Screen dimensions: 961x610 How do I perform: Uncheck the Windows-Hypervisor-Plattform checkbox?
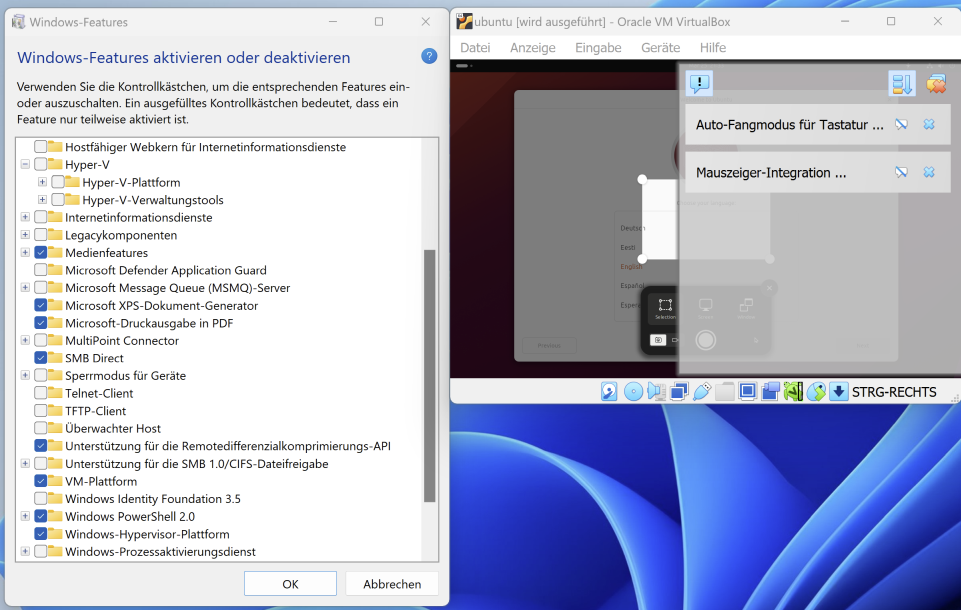(x=40, y=534)
